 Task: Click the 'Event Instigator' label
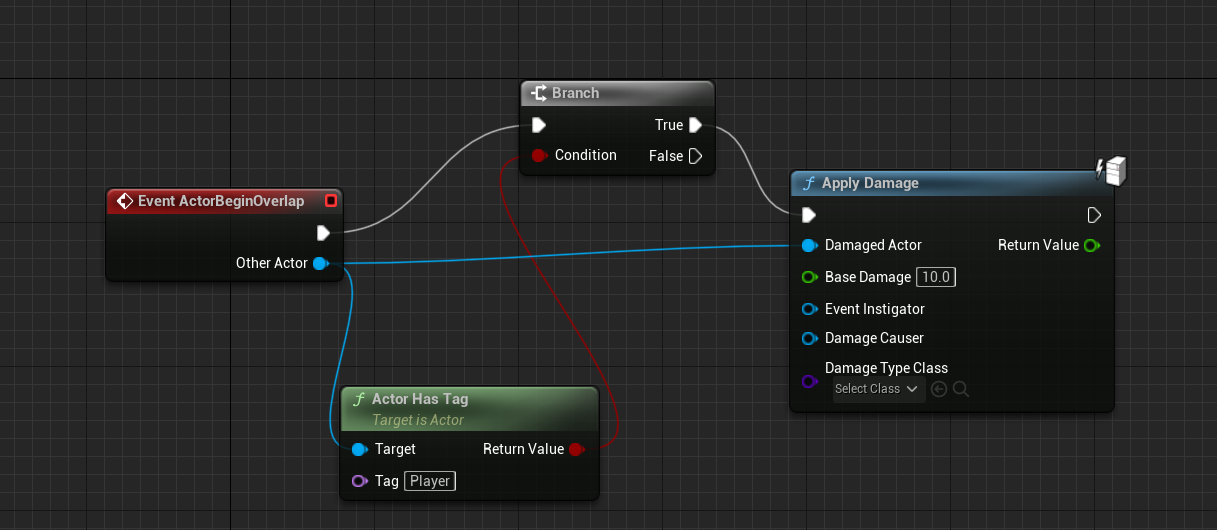point(875,309)
